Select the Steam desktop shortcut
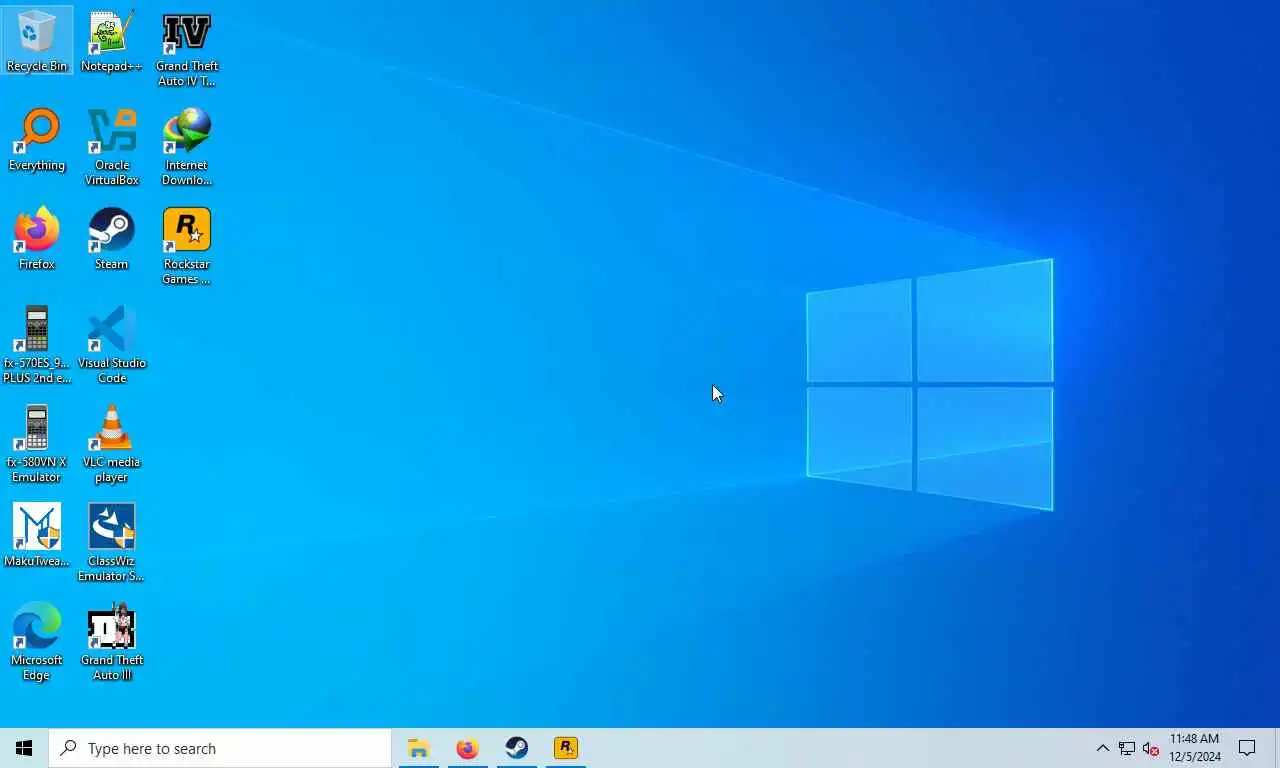The height and width of the screenshot is (768, 1280). coord(111,239)
